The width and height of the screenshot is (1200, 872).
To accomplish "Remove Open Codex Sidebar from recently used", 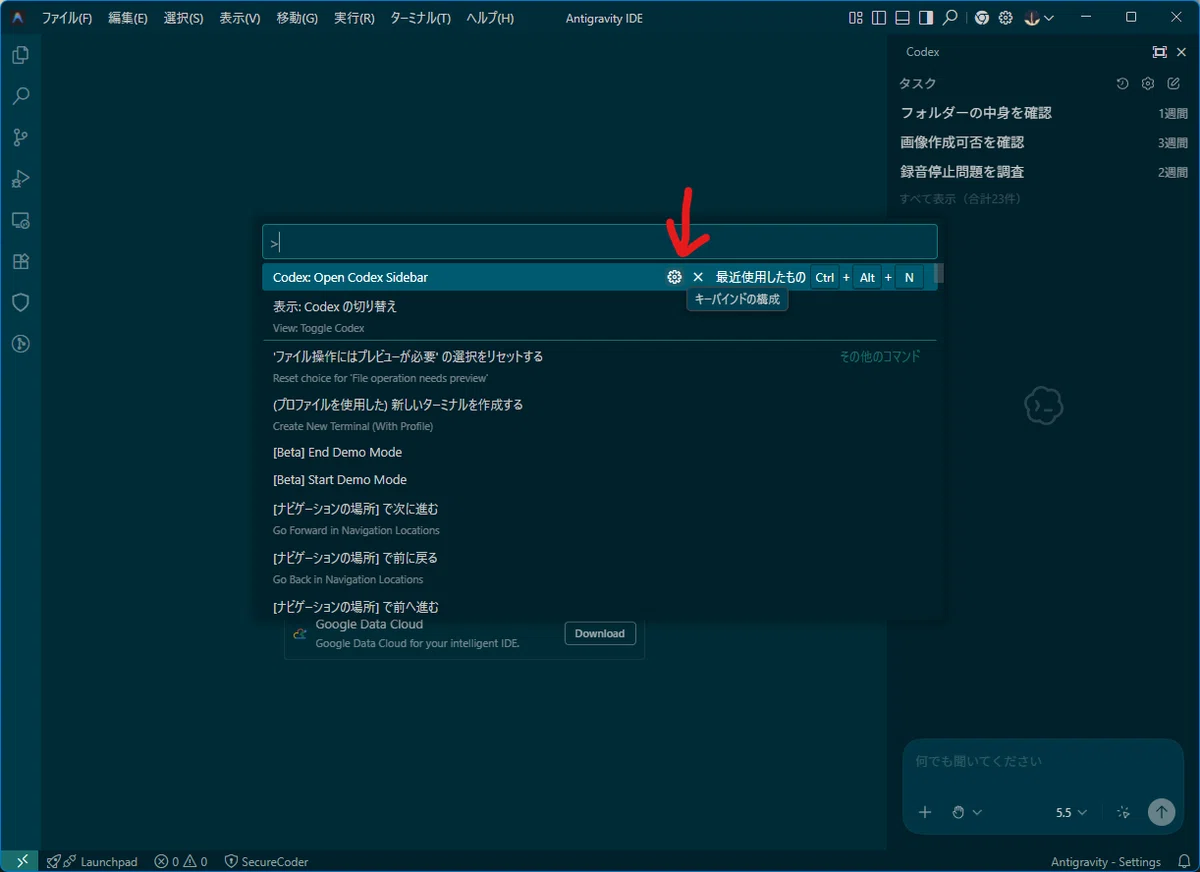I will (x=698, y=277).
